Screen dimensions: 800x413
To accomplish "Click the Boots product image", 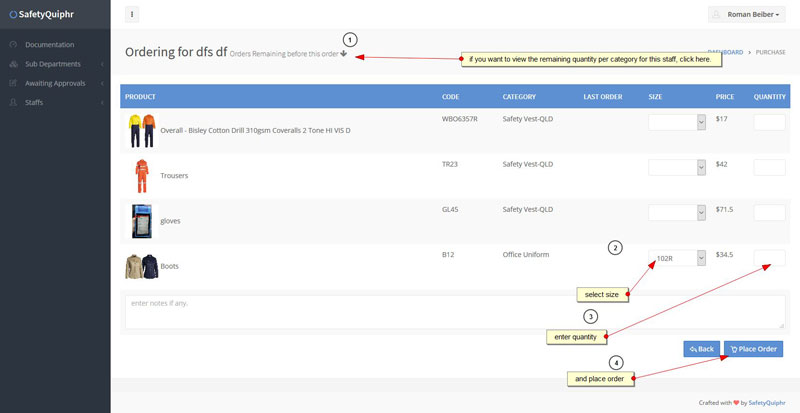I will [141, 266].
